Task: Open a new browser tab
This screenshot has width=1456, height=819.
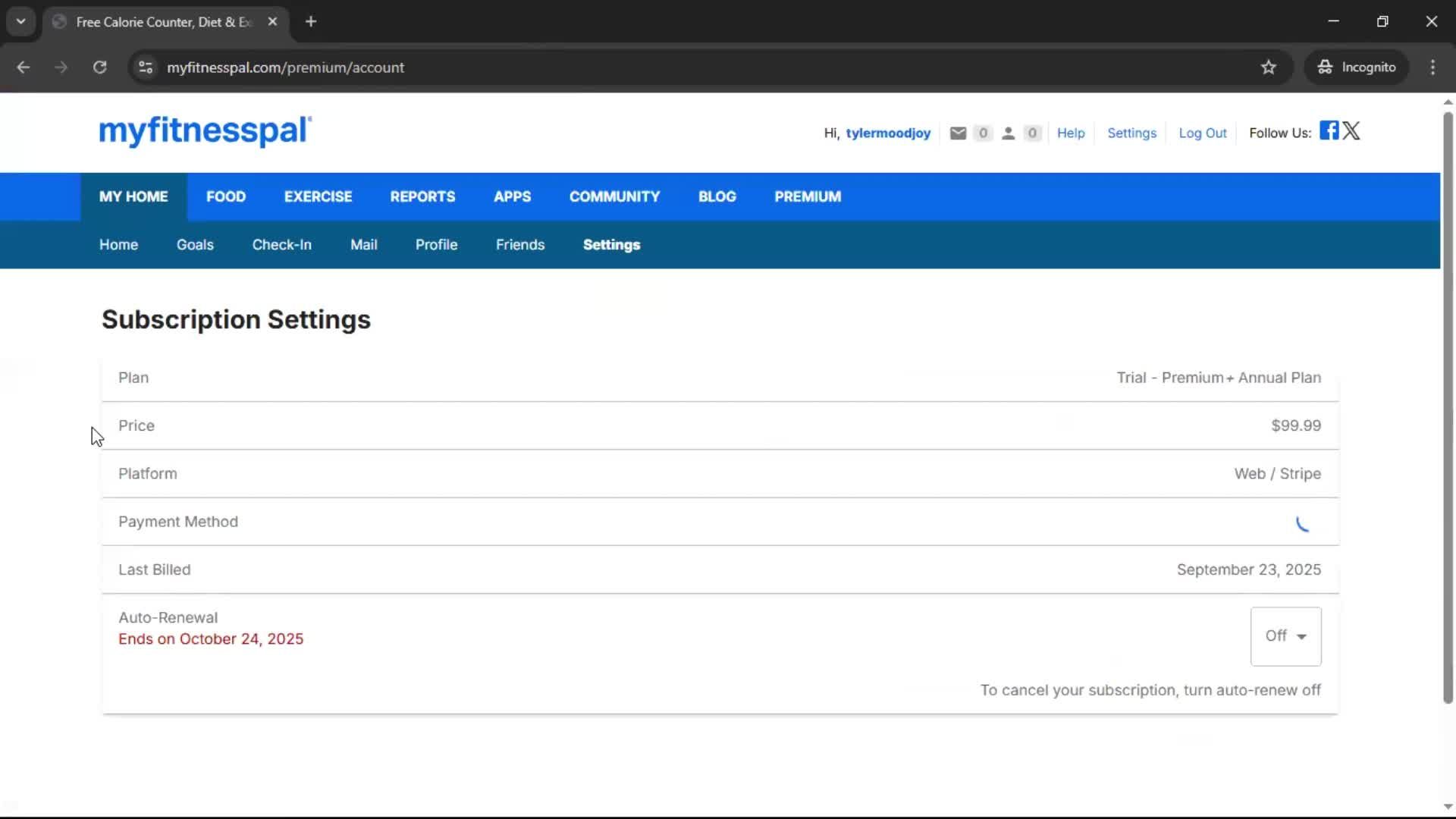Action: (311, 22)
